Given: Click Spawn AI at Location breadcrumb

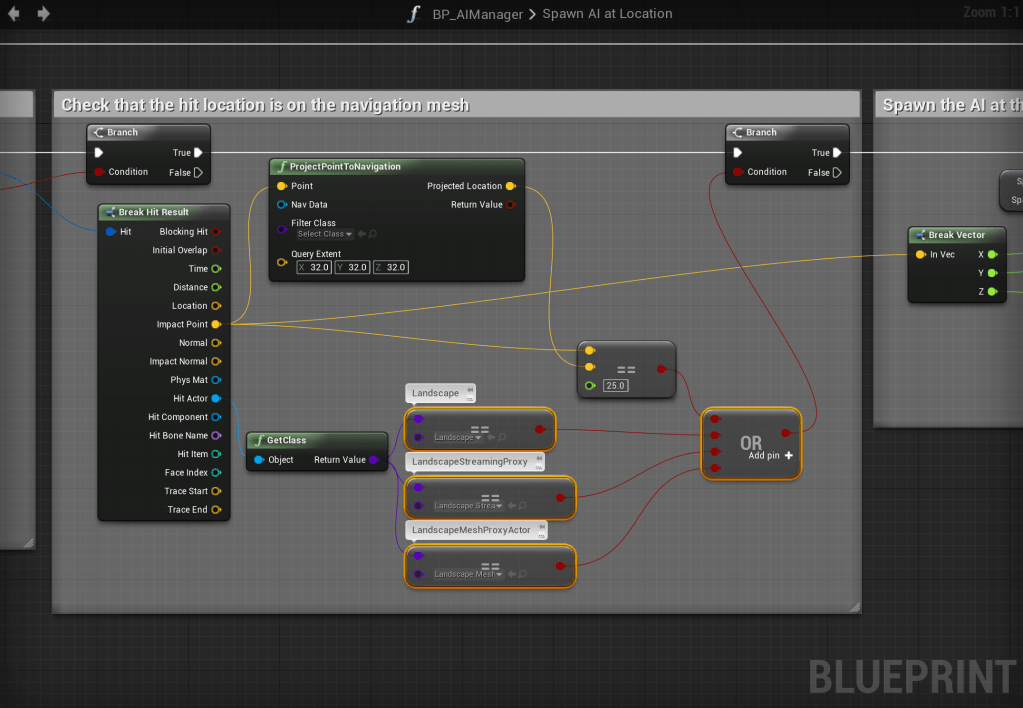Looking at the screenshot, I should click(607, 14).
